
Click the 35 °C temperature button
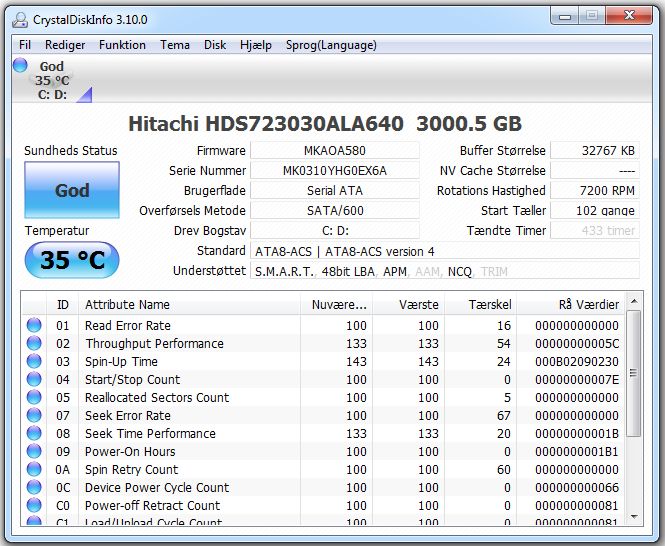pos(71,260)
